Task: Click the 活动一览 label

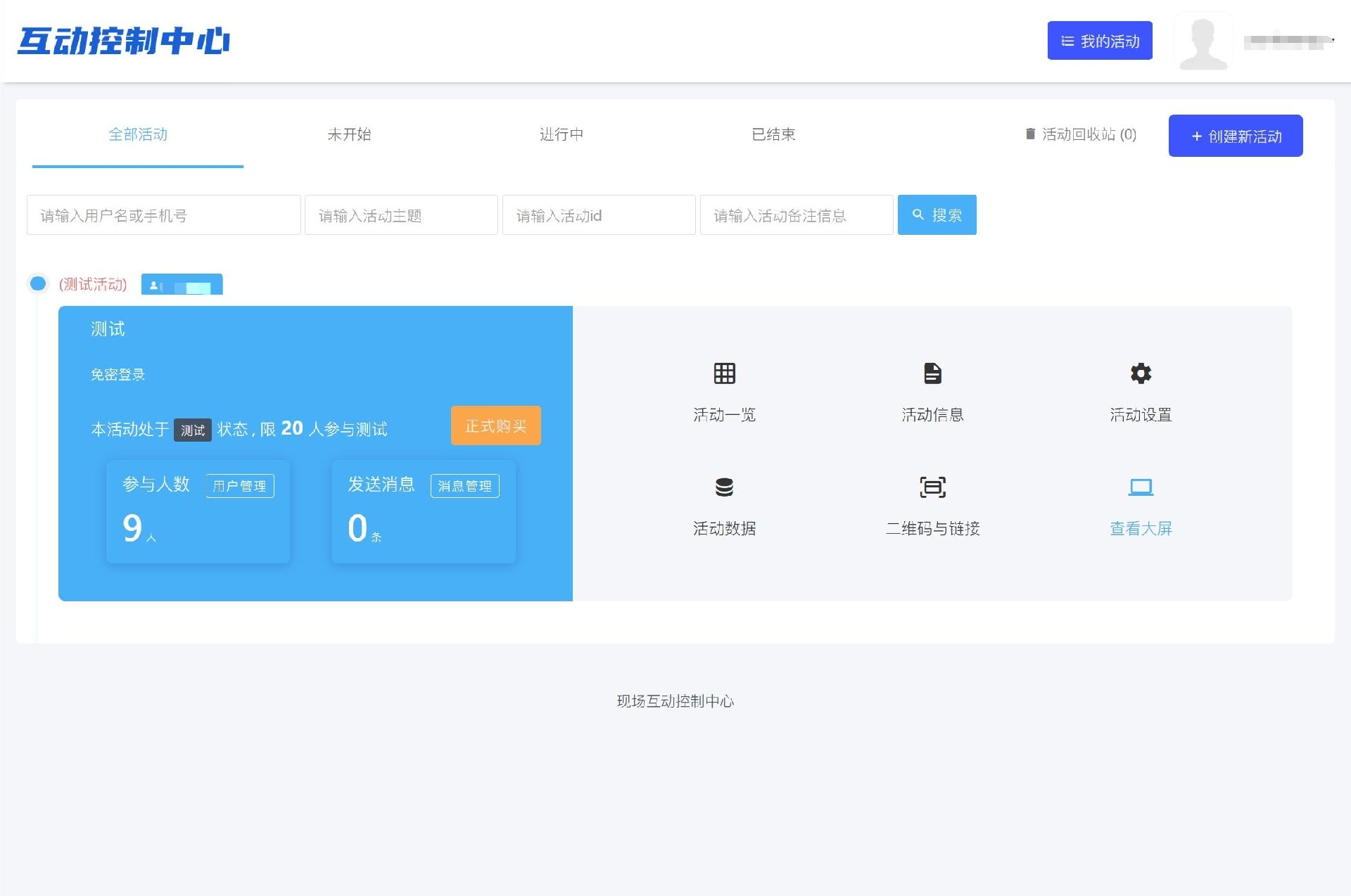Action: click(724, 415)
